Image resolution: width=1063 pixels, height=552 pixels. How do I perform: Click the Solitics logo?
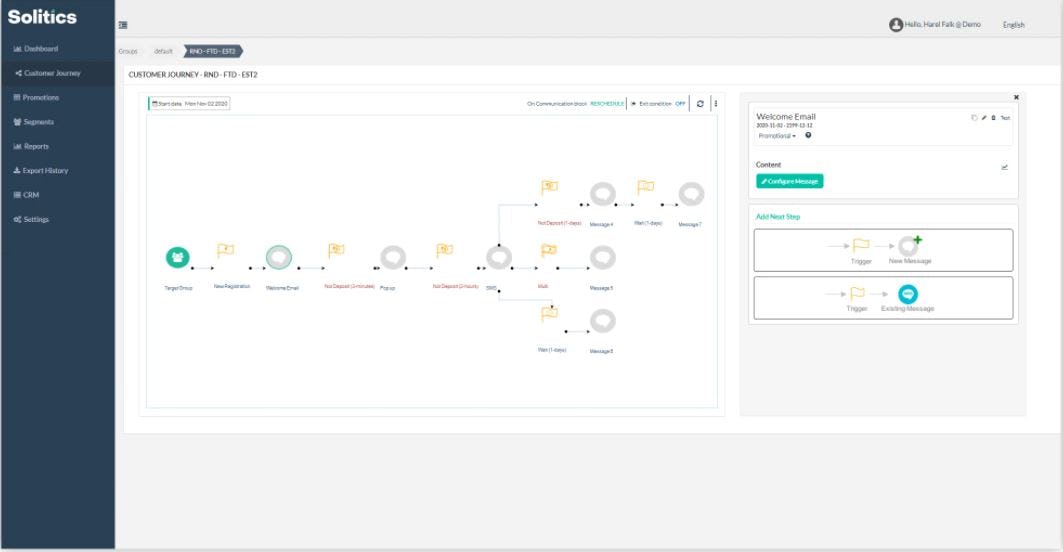click(x=42, y=17)
